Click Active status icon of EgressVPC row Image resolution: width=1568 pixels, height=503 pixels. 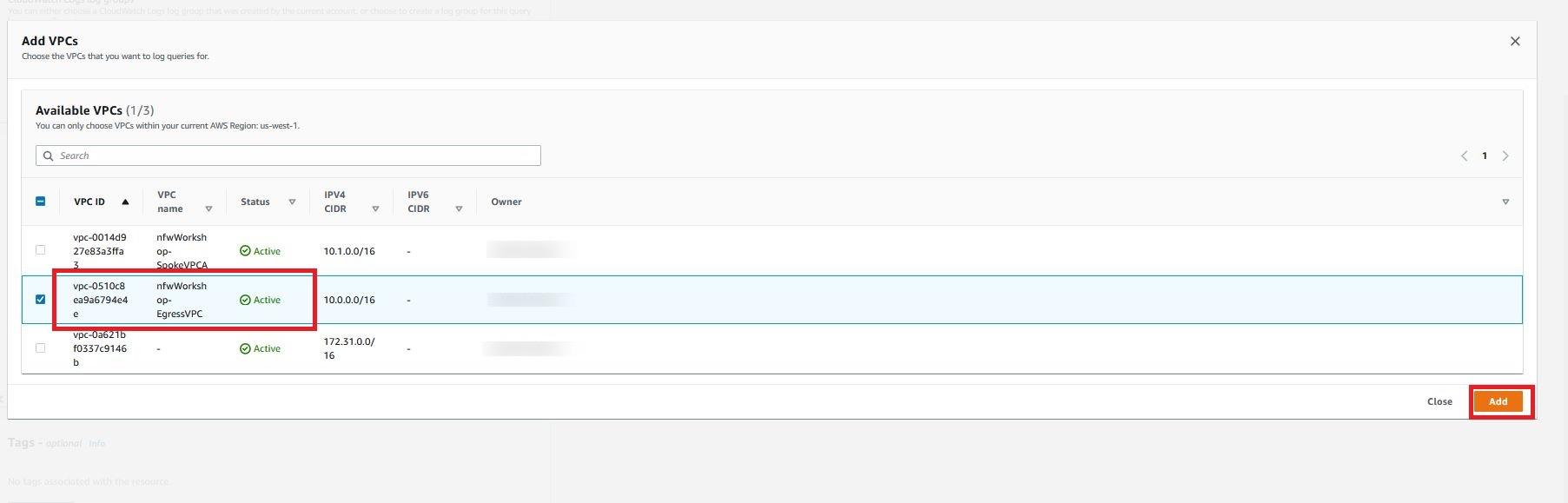tap(245, 300)
